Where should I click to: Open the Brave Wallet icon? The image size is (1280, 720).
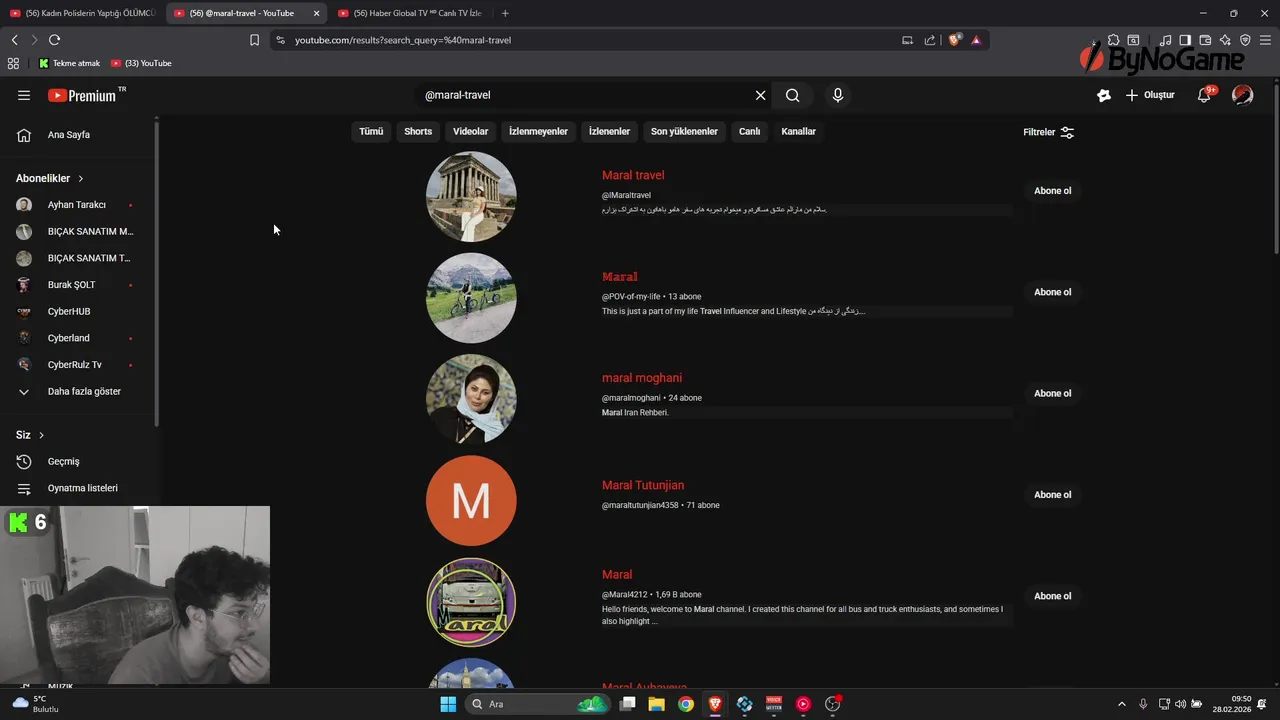click(1205, 40)
